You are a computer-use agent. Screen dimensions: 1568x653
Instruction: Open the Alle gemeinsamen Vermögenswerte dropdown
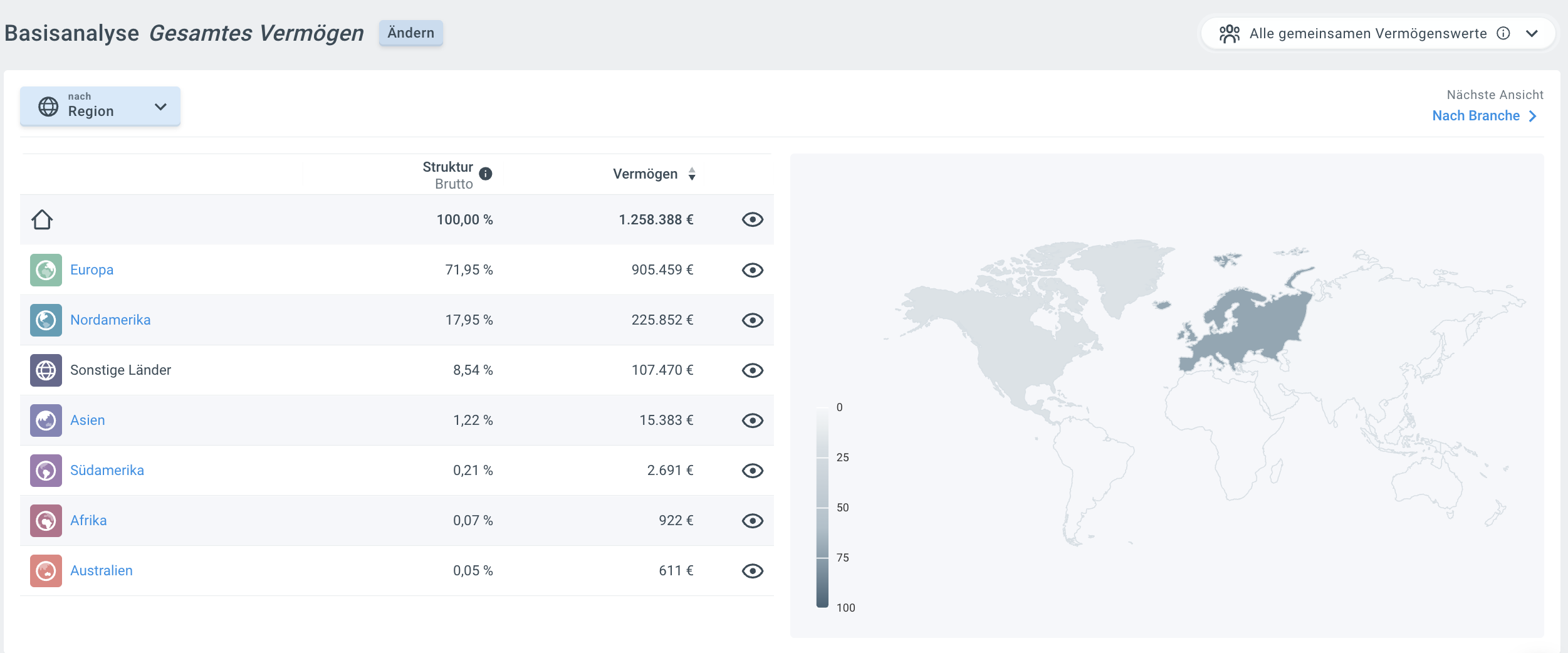coord(1377,34)
